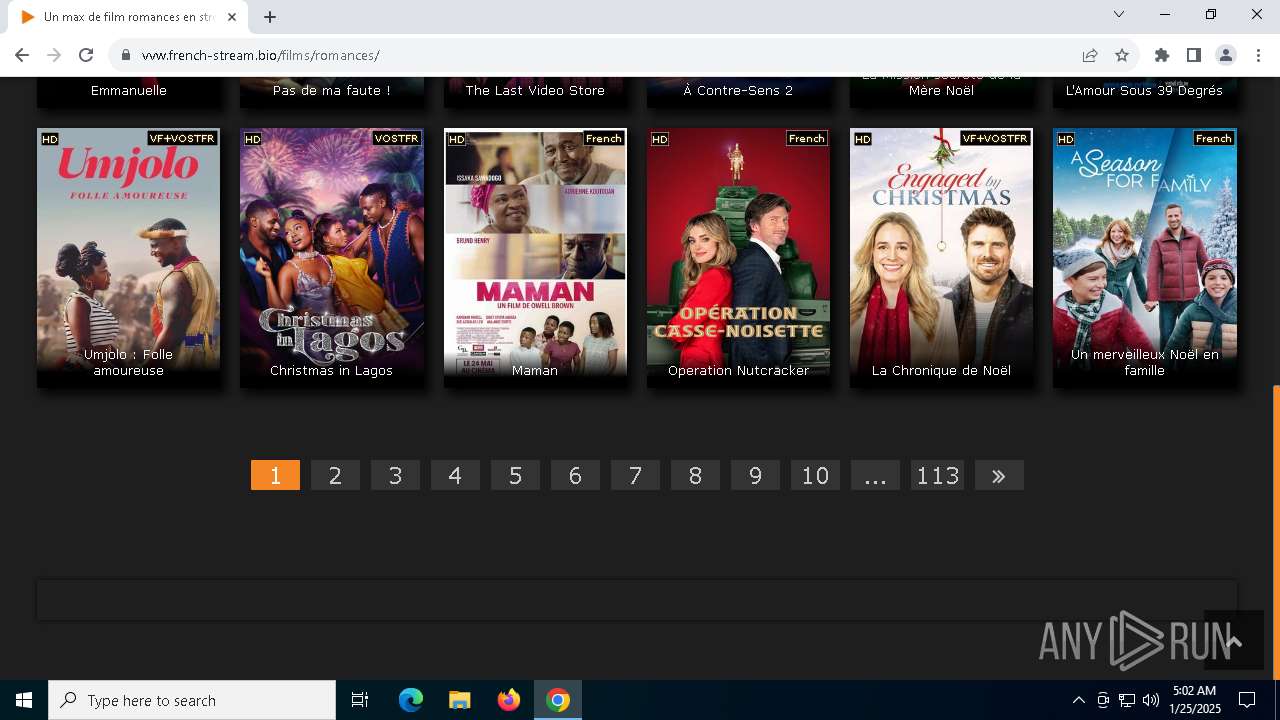Share this page icon in address bar

click(x=1090, y=55)
